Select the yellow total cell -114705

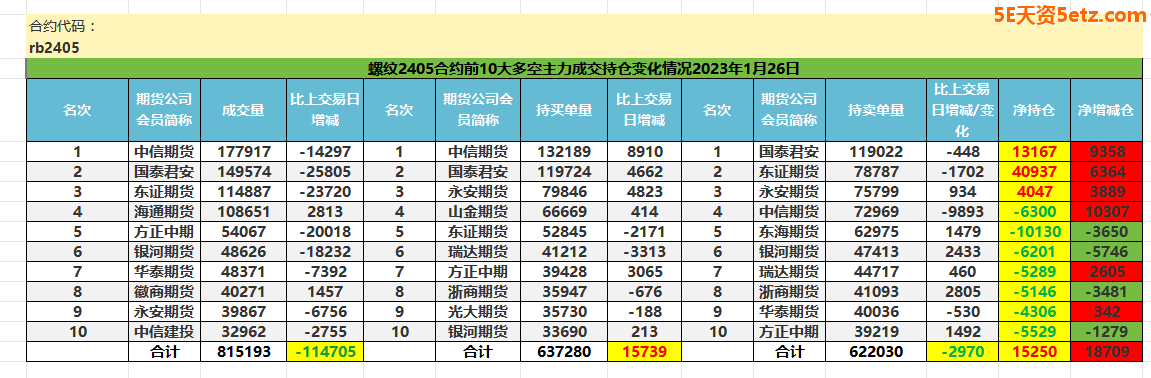326,352
